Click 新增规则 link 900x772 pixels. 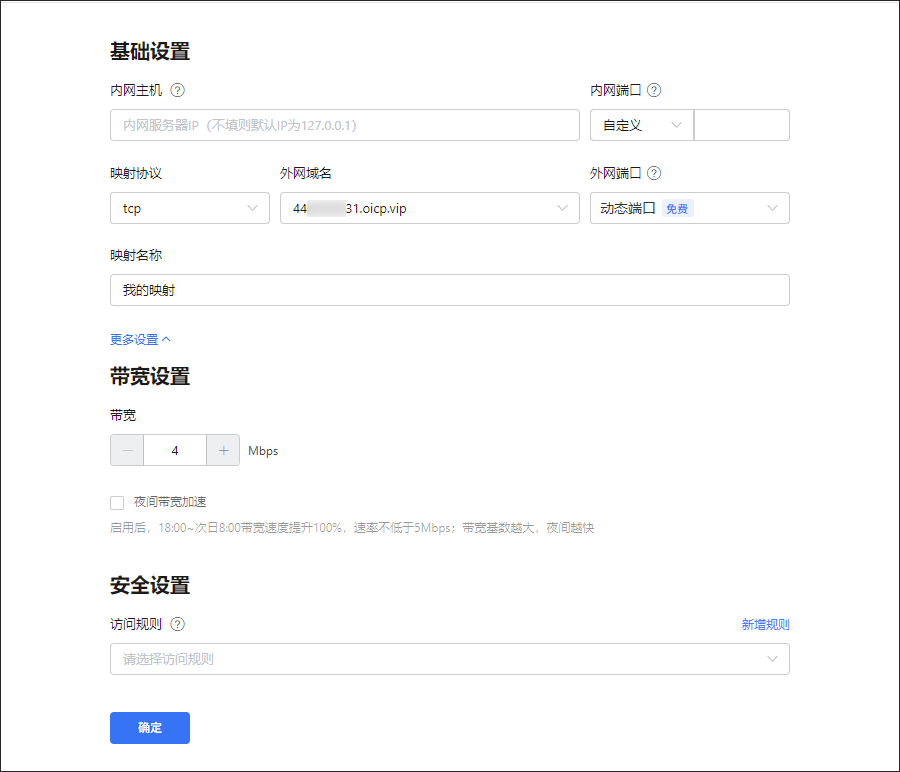pyautogui.click(x=765, y=624)
